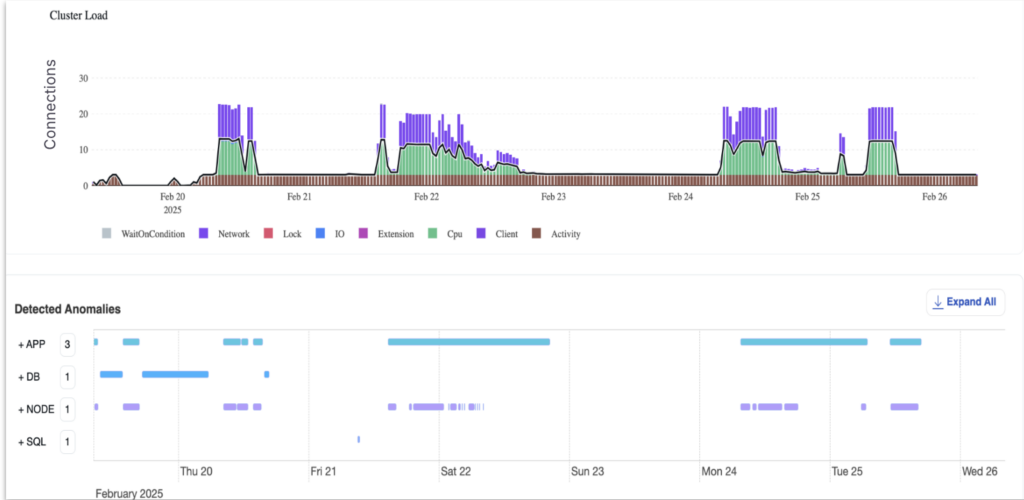Image resolution: width=1024 pixels, height=500 pixels.
Task: Toggle the Client legend series
Action: [x=497, y=234]
